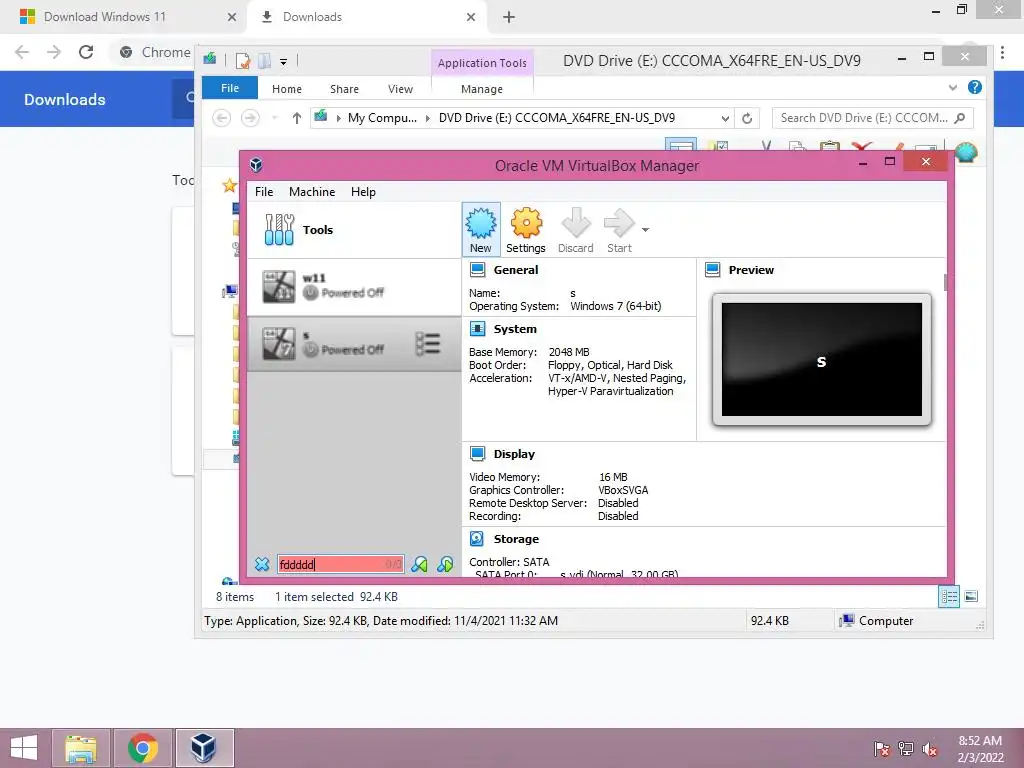Open the s machine tools list menu icon
1024x768 pixels.
428,344
